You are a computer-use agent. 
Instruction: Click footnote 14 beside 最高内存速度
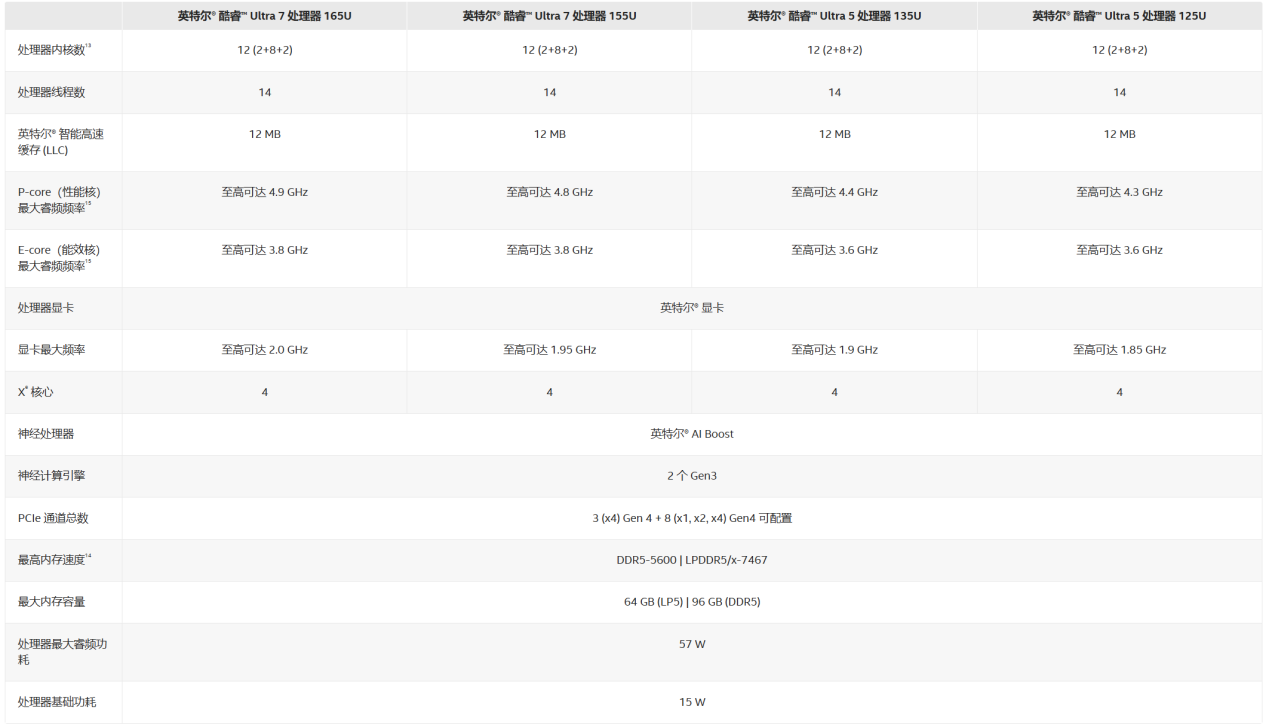tap(88, 556)
